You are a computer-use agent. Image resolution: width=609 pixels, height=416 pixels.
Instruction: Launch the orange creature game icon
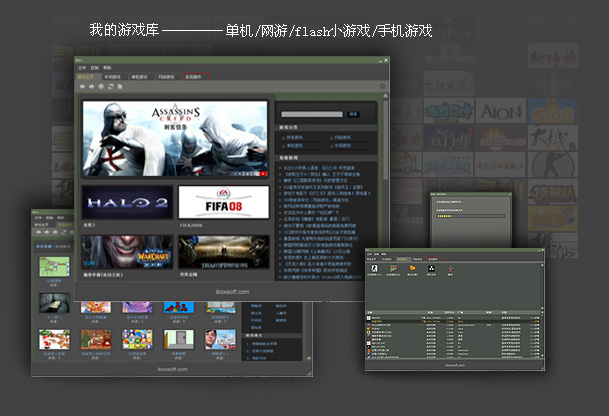pos(412,268)
